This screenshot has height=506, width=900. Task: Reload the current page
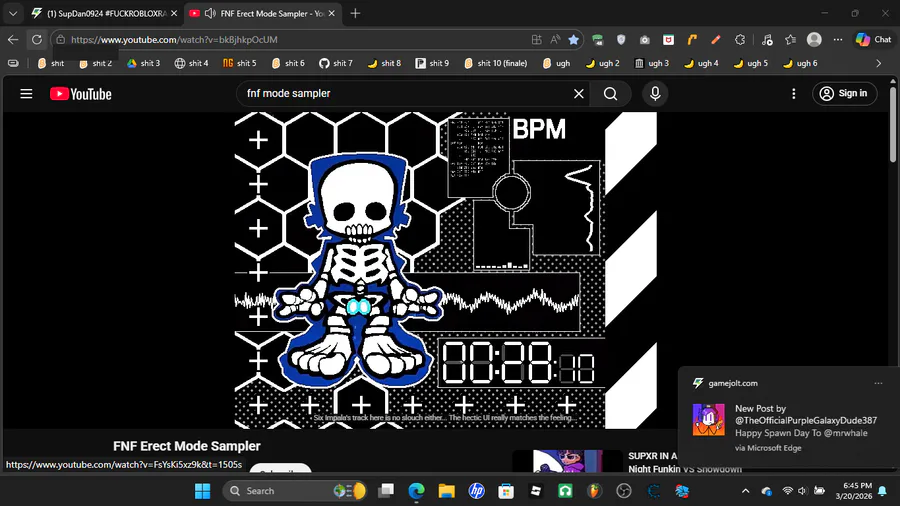(x=37, y=40)
